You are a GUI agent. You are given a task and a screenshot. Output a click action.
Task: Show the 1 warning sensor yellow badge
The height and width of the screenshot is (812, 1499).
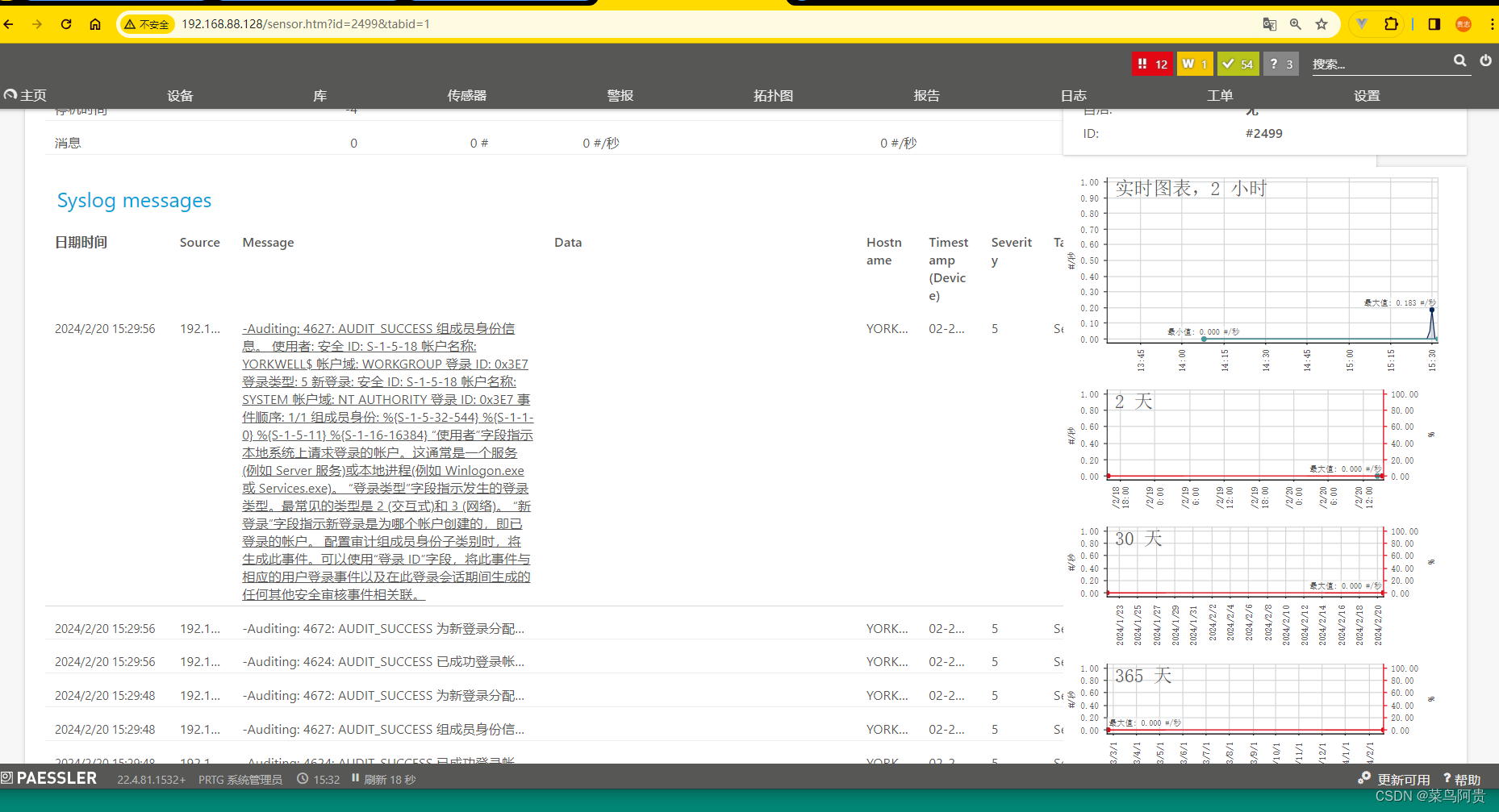point(1194,64)
